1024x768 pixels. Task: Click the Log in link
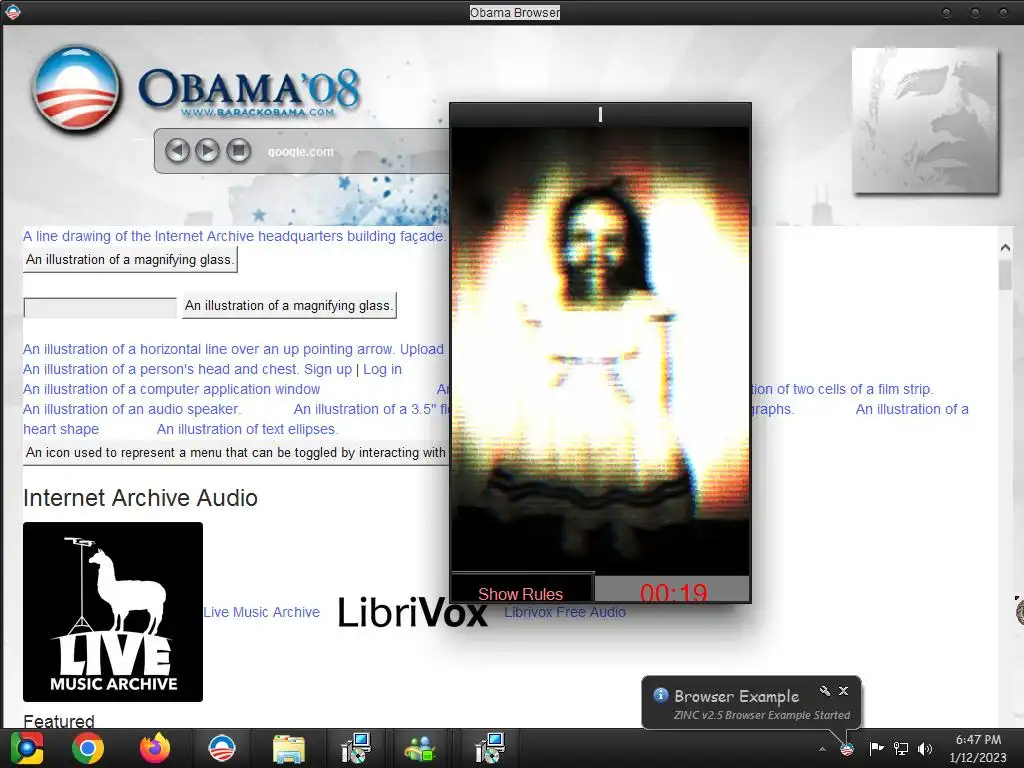(x=382, y=370)
